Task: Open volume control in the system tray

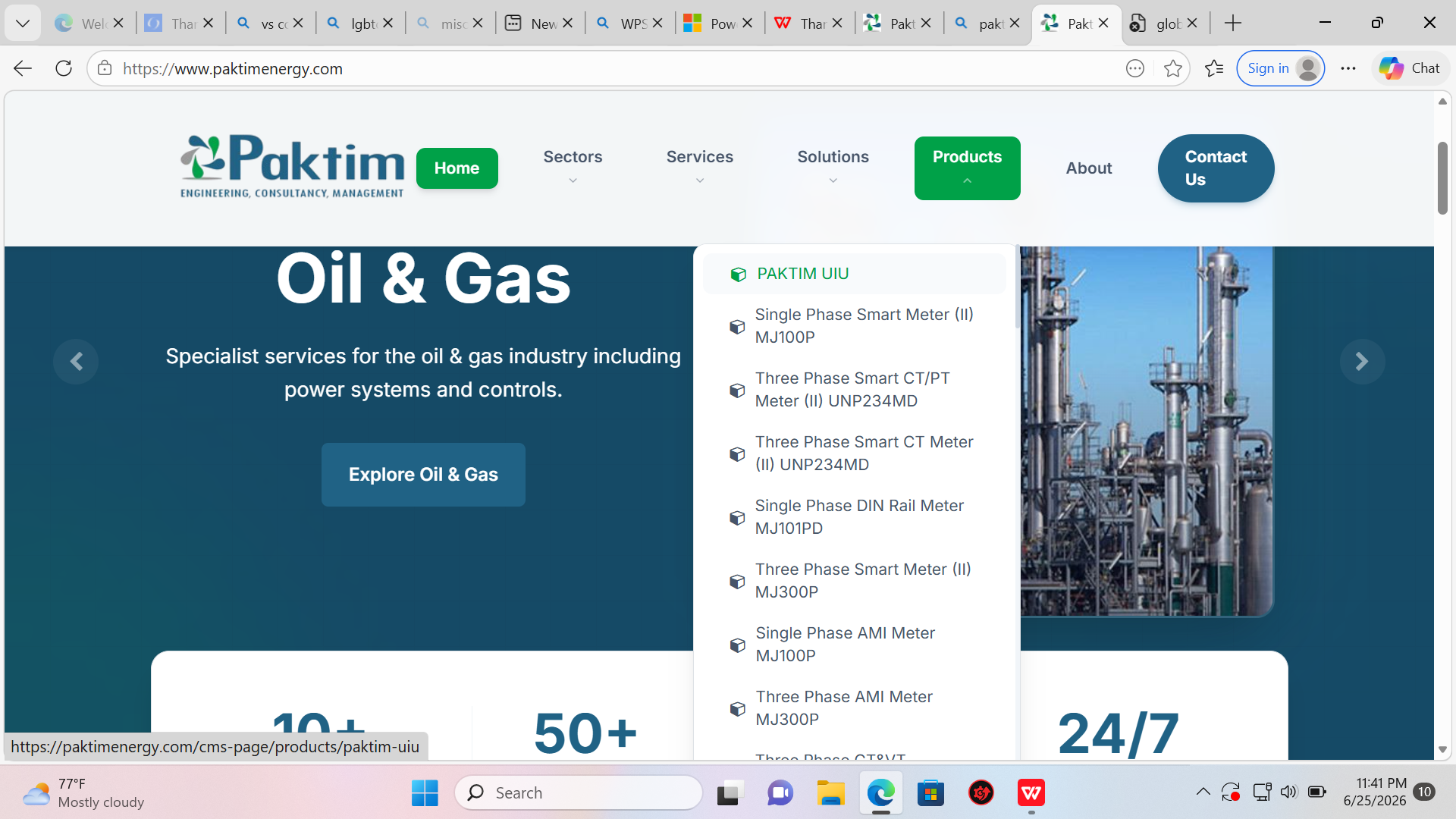Action: click(x=1288, y=792)
